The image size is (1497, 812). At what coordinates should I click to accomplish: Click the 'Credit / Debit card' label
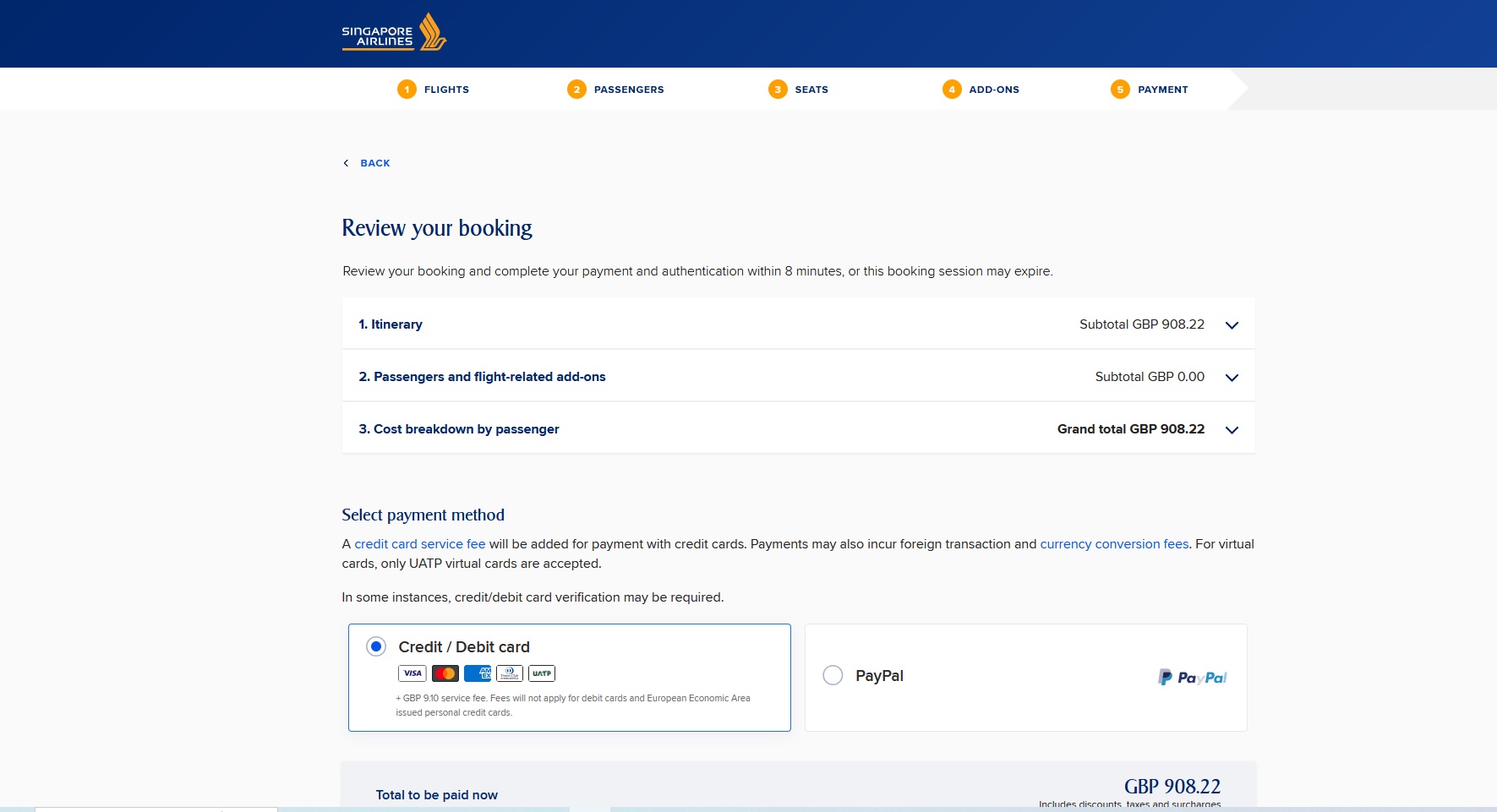[464, 647]
